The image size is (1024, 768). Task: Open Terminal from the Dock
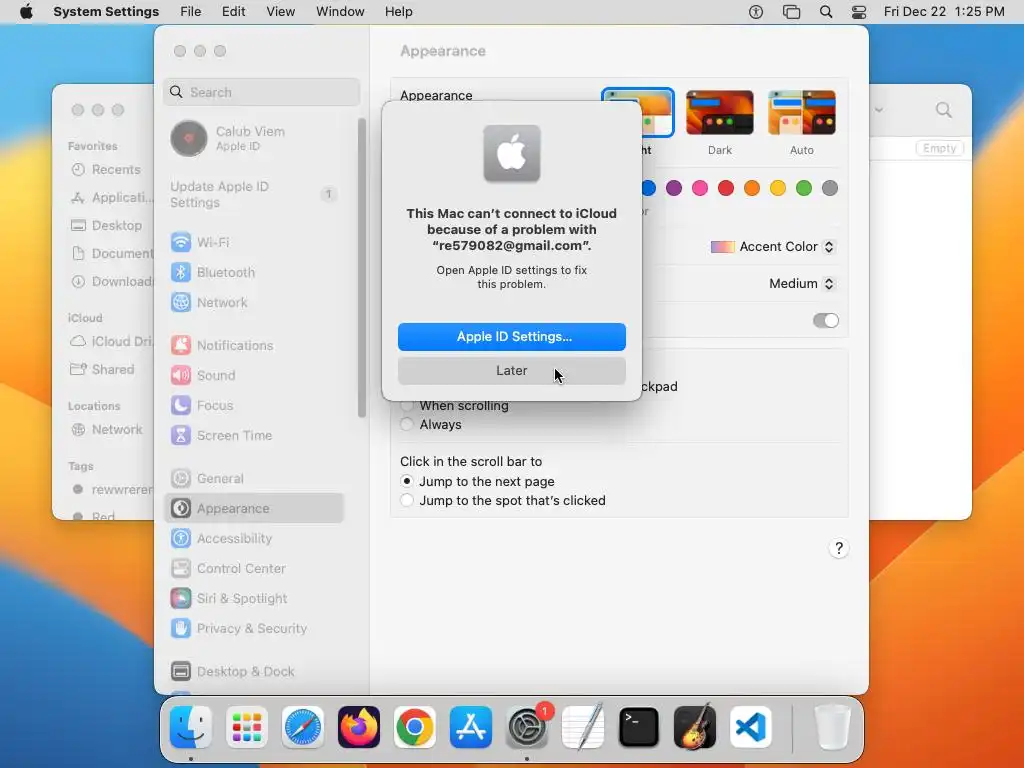click(x=639, y=727)
